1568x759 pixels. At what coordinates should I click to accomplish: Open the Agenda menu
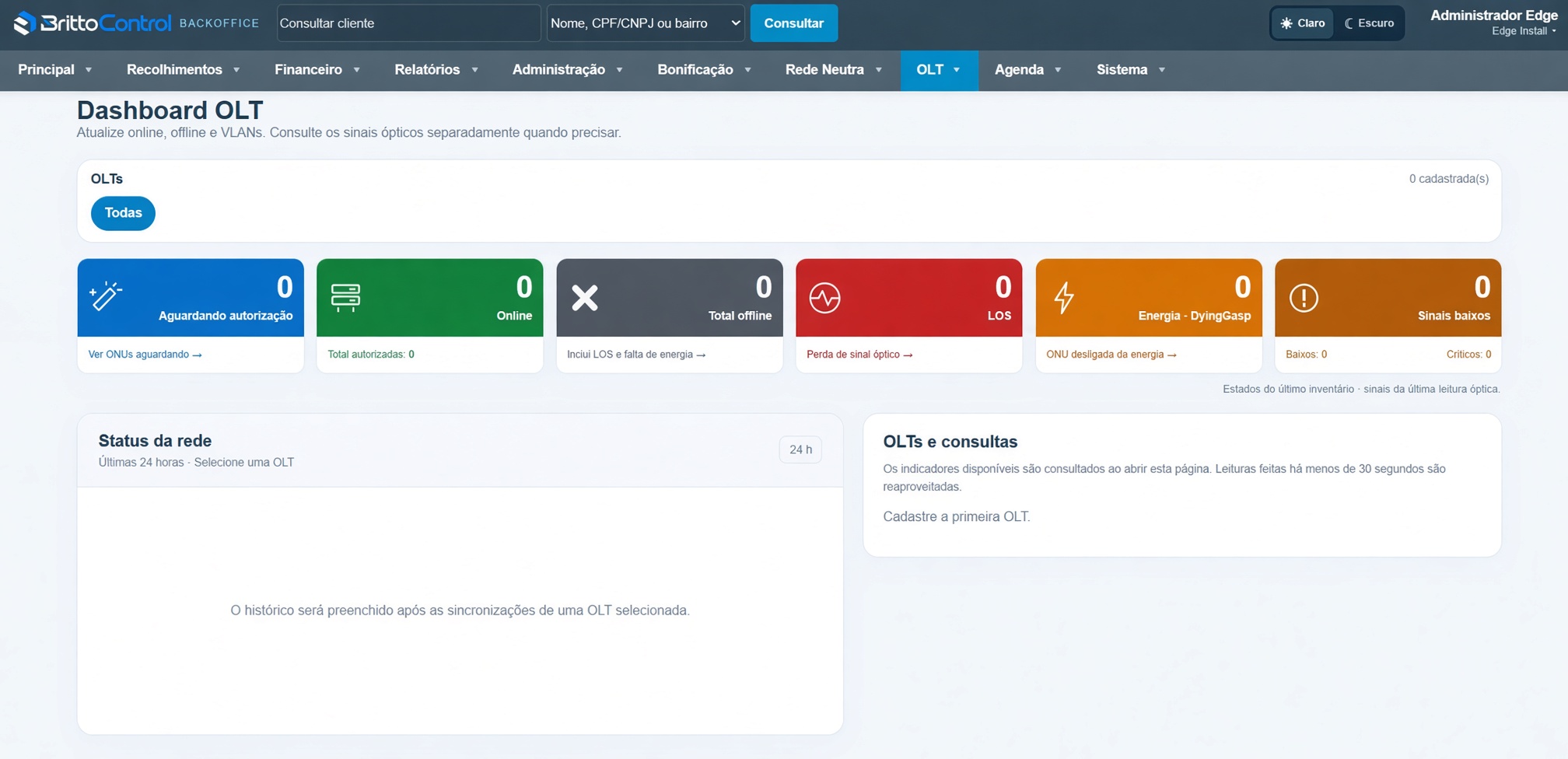pyautogui.click(x=1027, y=70)
